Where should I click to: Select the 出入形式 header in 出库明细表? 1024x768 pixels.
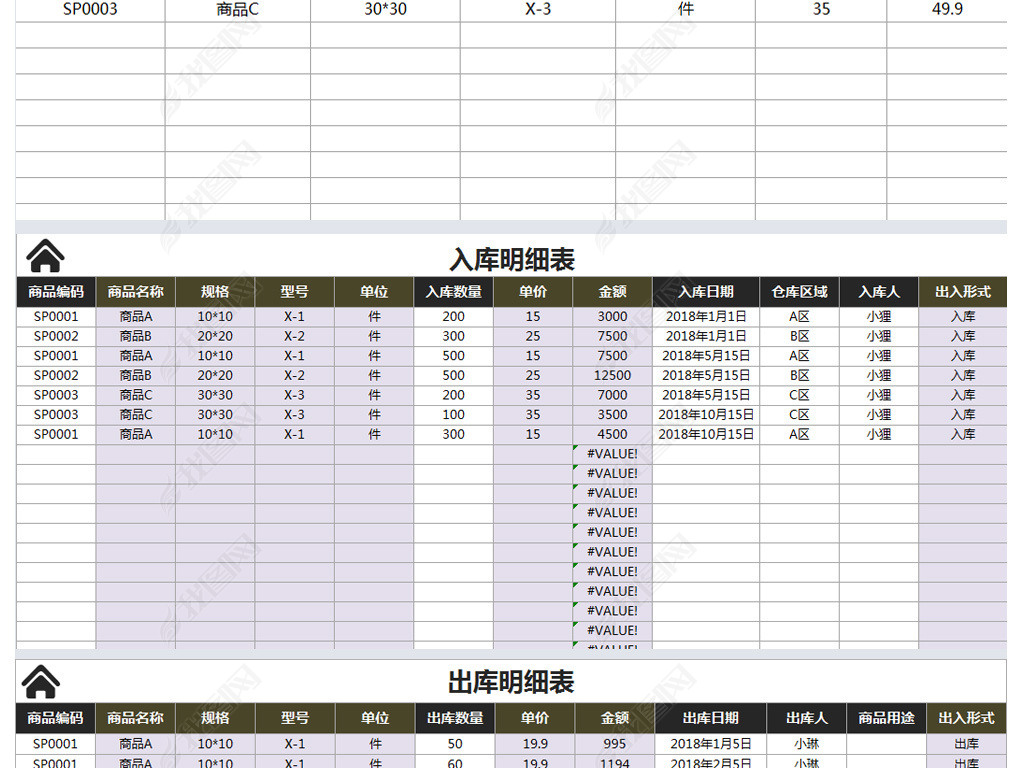963,718
